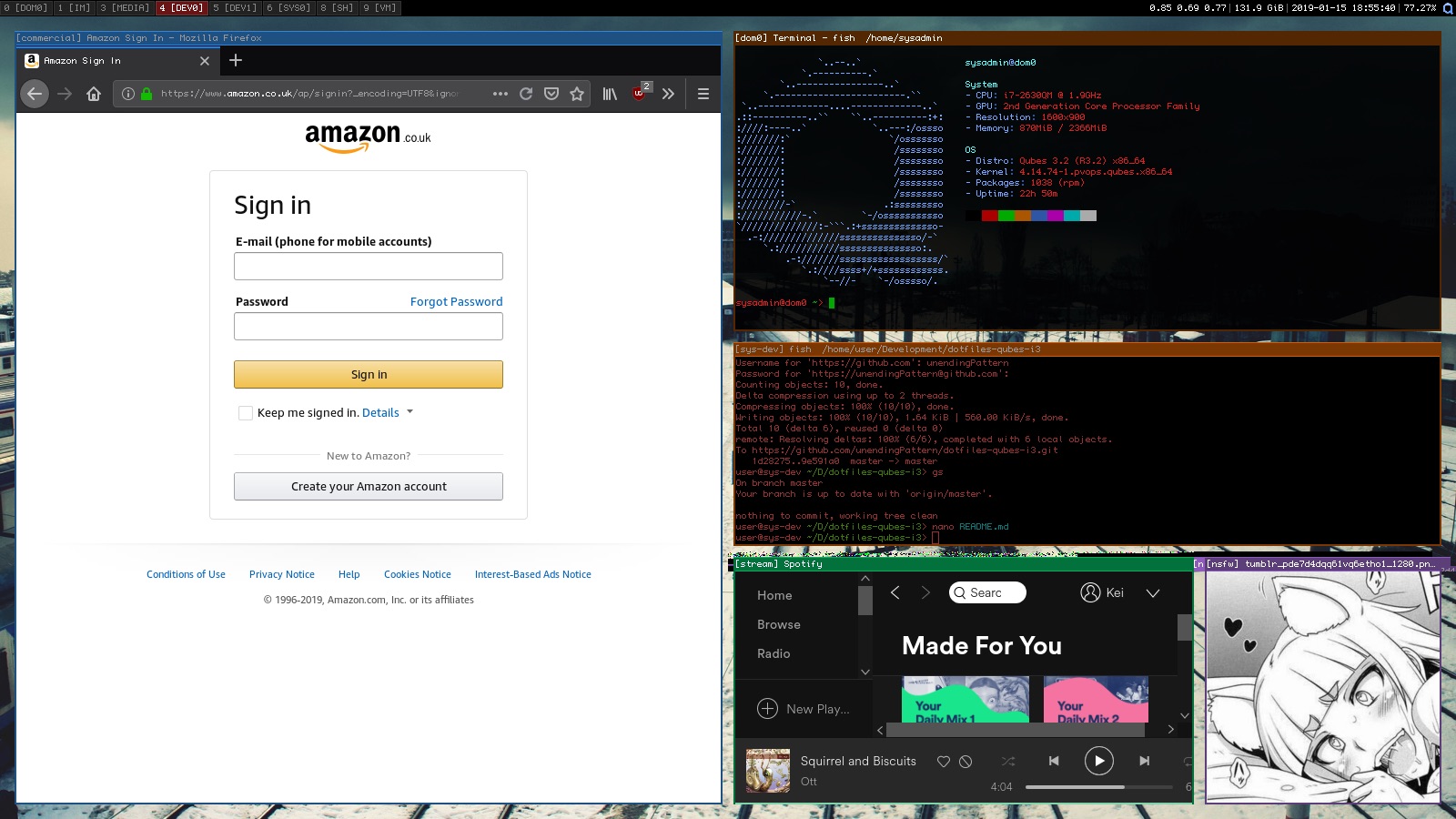Click Spotify horizontal scrollbar right arrow
The image size is (1456, 819).
[1170, 729]
